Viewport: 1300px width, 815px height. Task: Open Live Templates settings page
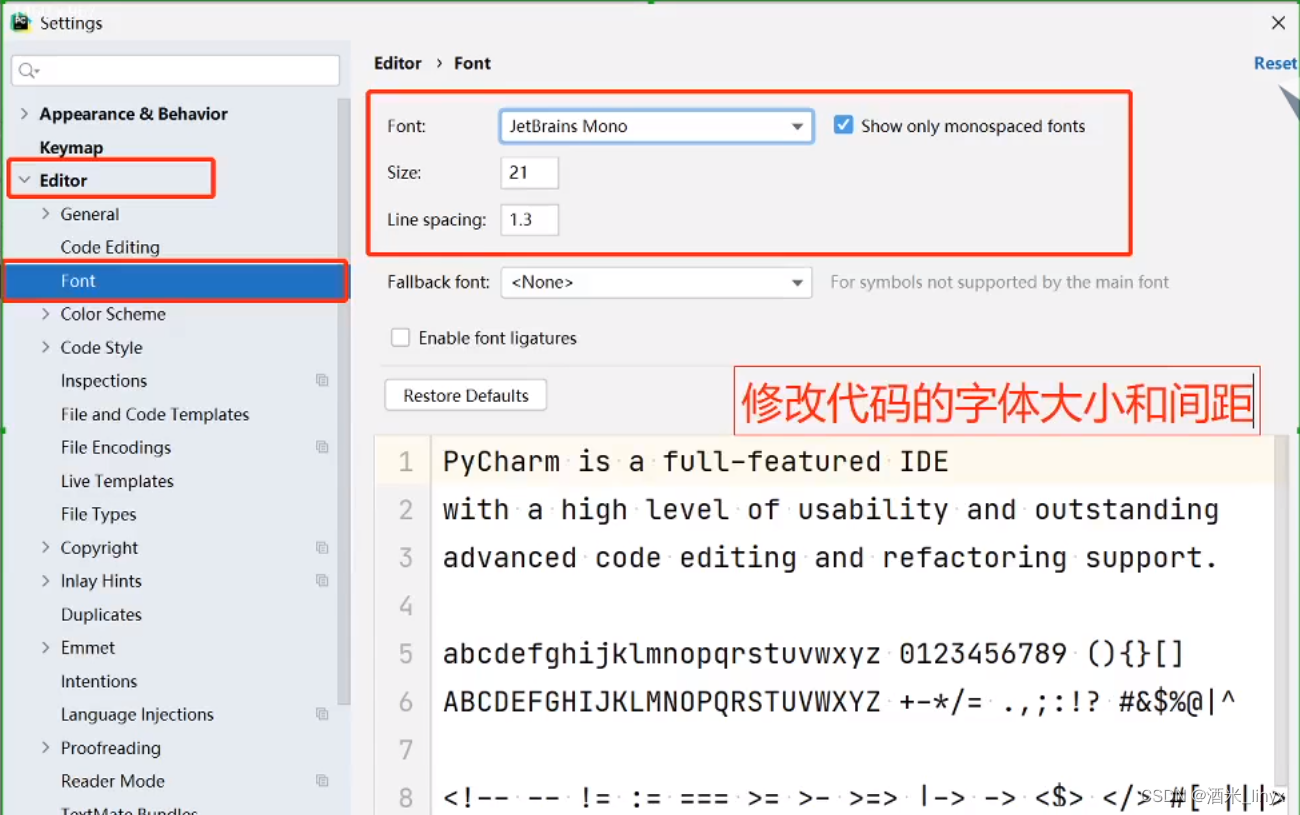click(117, 481)
